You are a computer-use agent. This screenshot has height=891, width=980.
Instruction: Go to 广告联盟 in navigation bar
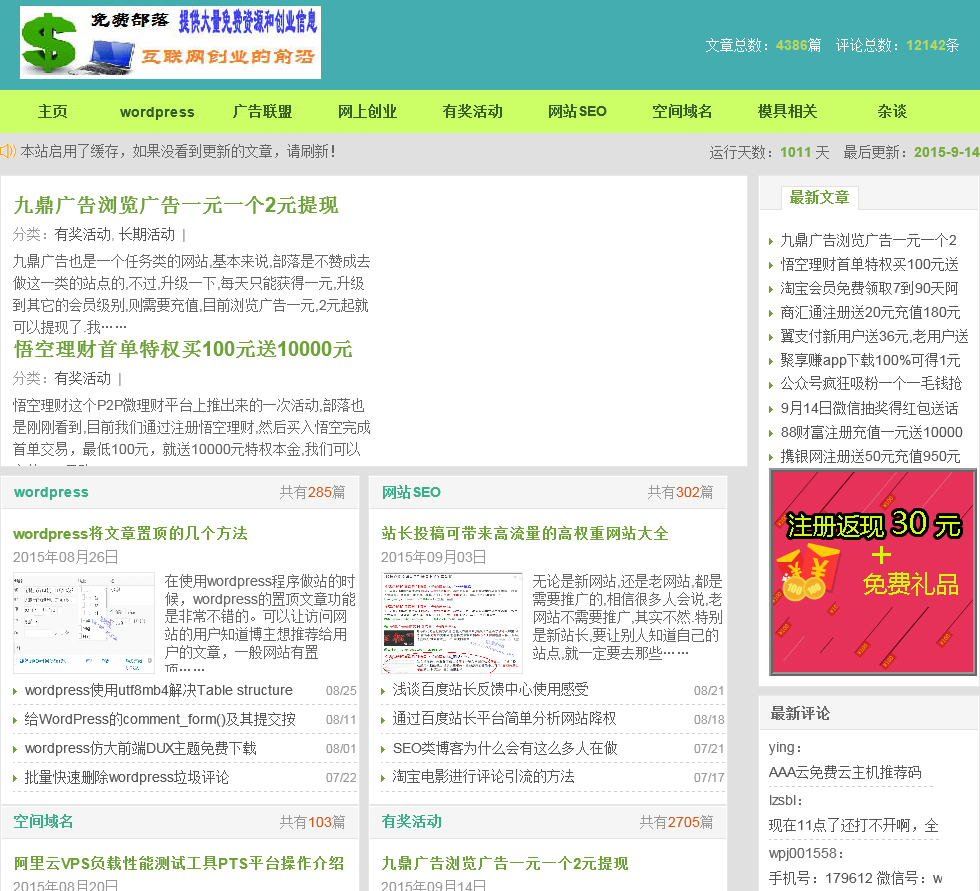point(262,111)
